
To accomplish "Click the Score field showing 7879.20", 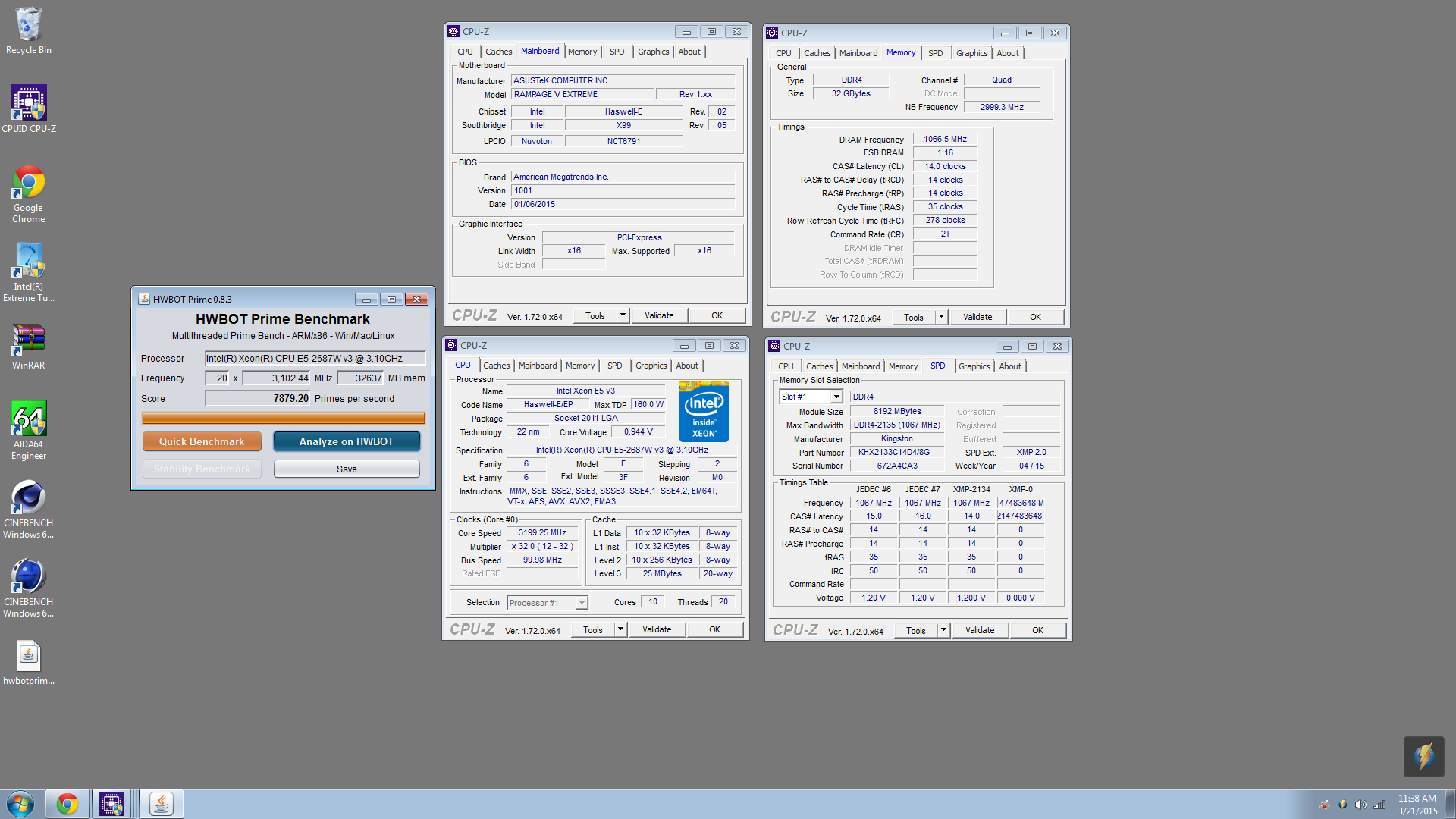I will coord(258,398).
